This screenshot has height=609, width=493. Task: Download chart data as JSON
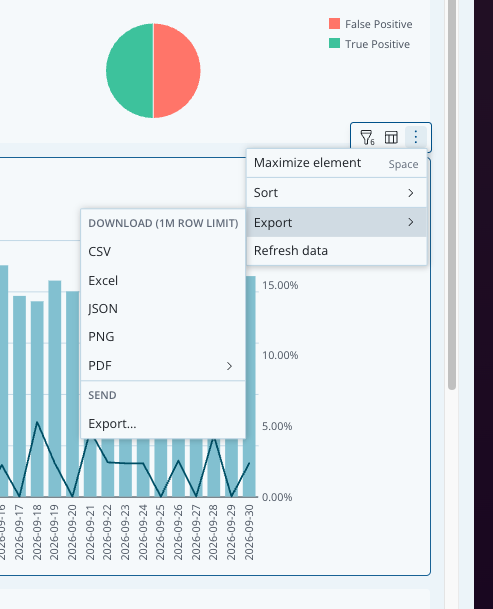163,308
